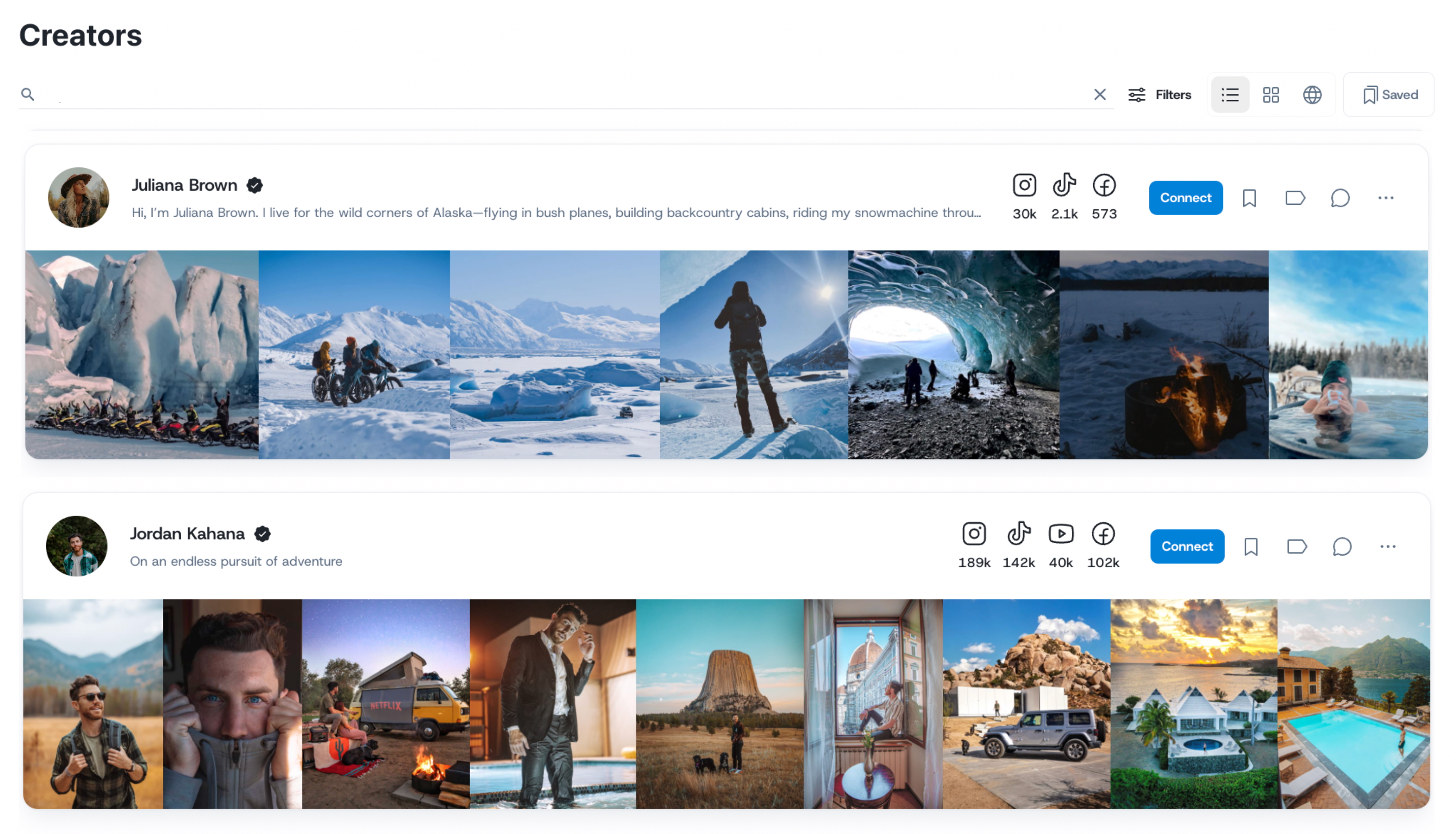Connect with Juliana Brown
This screenshot has height=834, width=1456.
(1185, 198)
